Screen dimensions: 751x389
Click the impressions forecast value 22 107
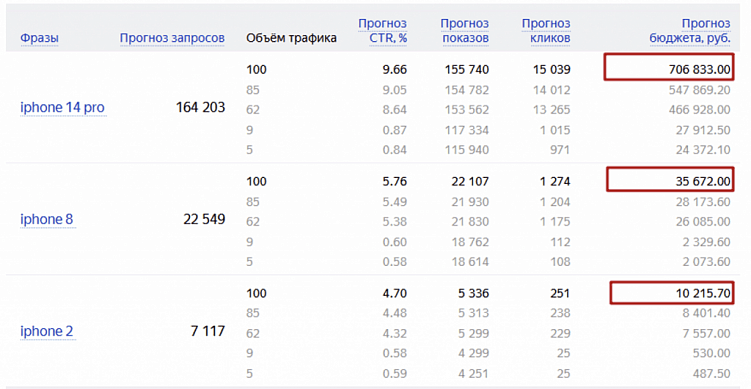470,181
